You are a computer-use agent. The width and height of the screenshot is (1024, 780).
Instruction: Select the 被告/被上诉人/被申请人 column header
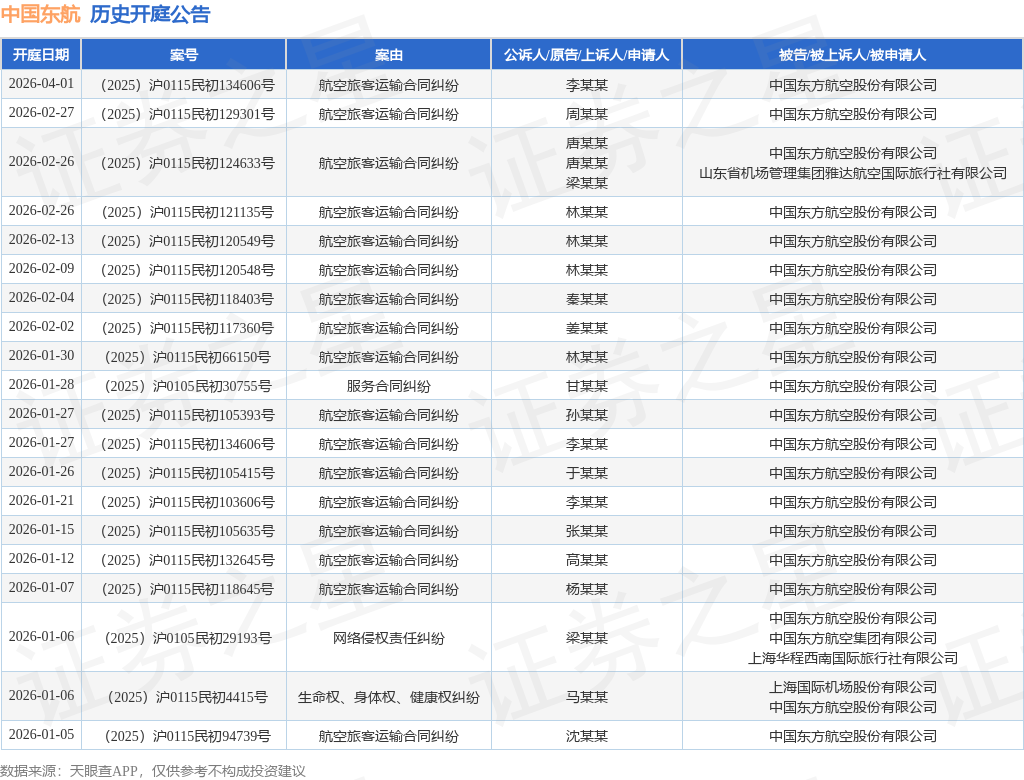852,55
